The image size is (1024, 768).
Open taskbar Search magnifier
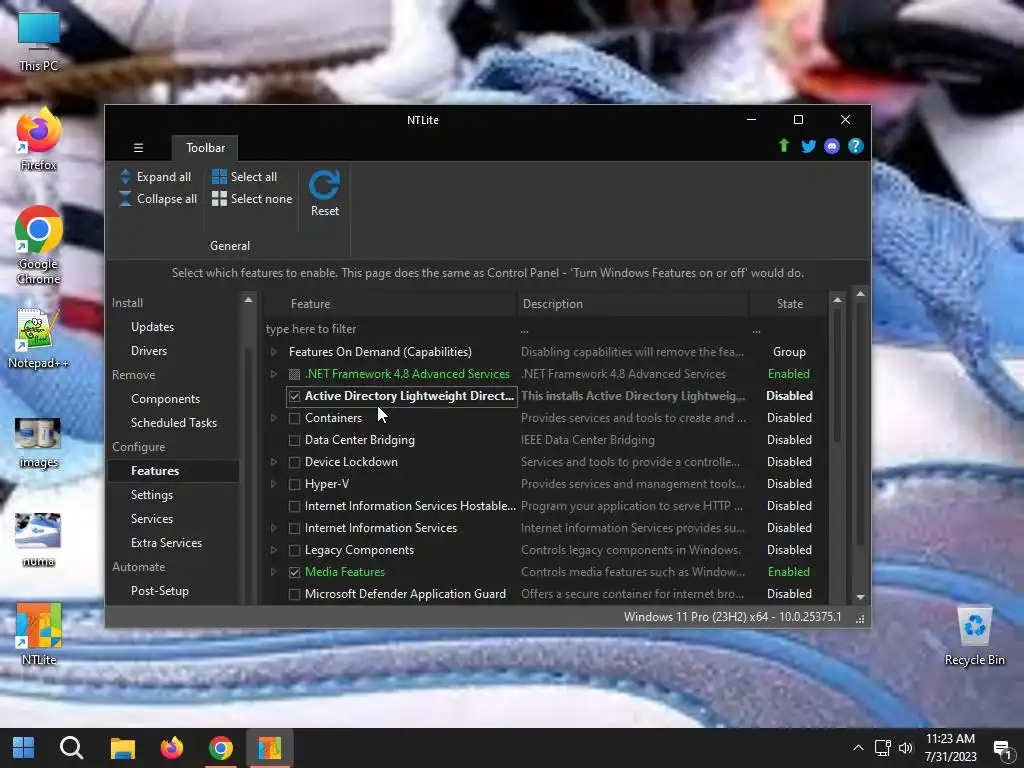(72, 748)
